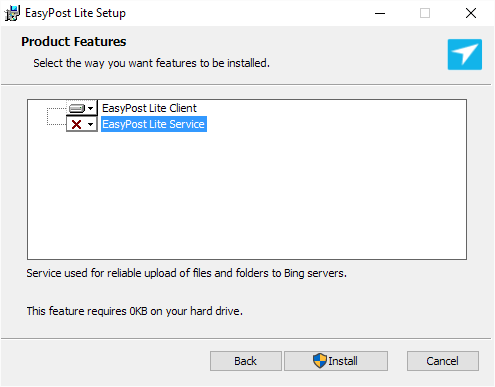The width and height of the screenshot is (495, 387).
Task: Close the EasyPost Lite Setup window
Action: click(x=471, y=13)
